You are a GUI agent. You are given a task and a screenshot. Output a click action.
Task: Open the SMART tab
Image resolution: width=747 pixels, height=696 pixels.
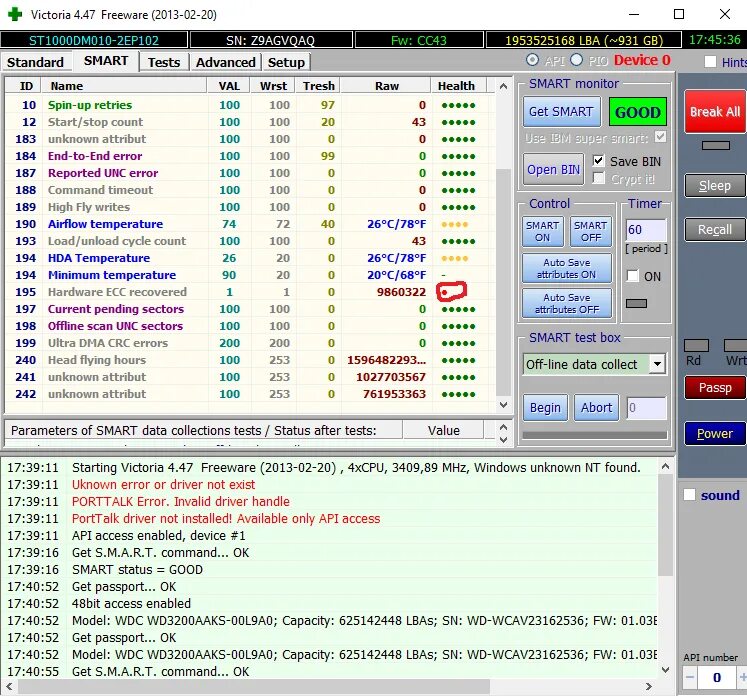click(106, 61)
